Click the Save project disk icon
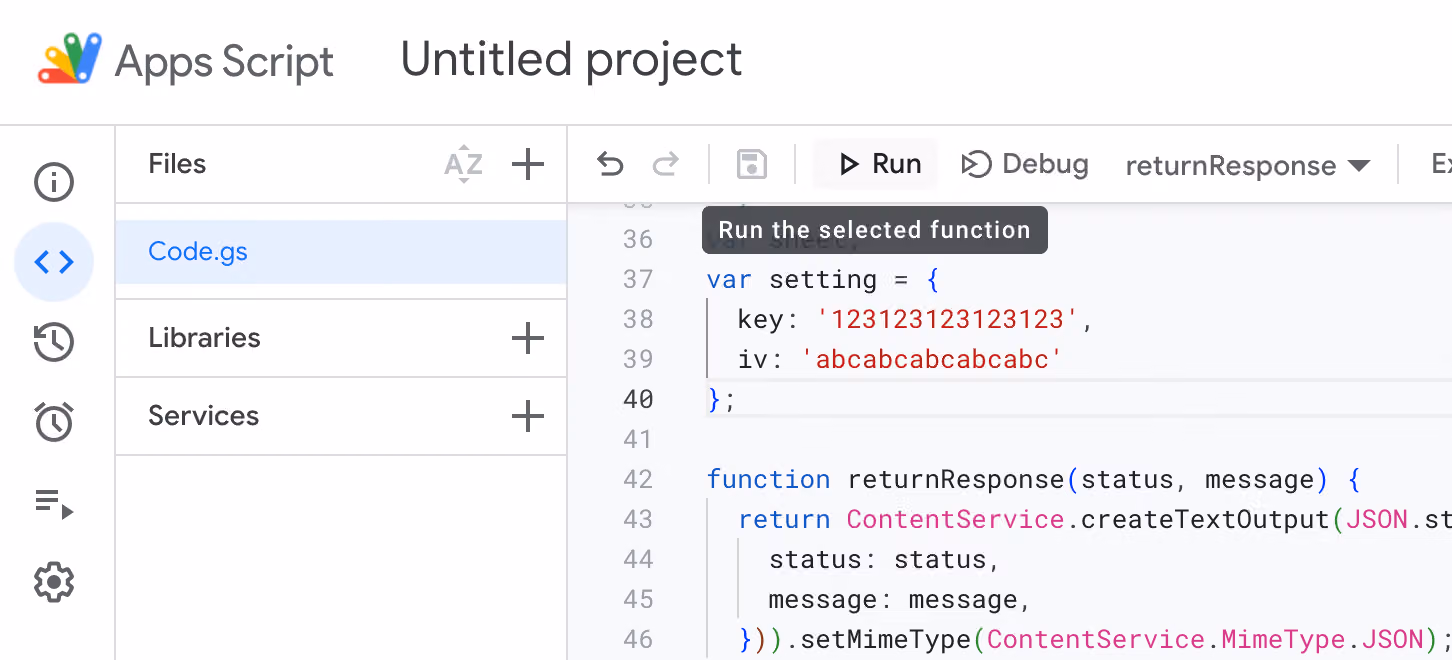This screenshot has height=660, width=1452. [x=752, y=164]
